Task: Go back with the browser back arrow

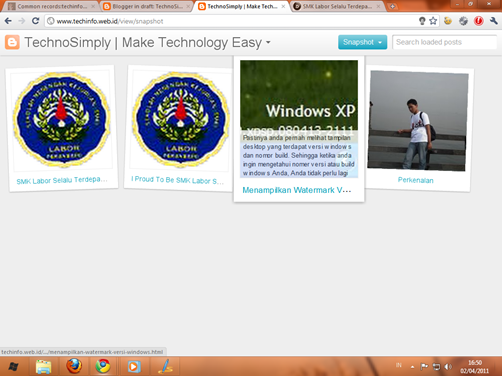Action: click(x=8, y=21)
